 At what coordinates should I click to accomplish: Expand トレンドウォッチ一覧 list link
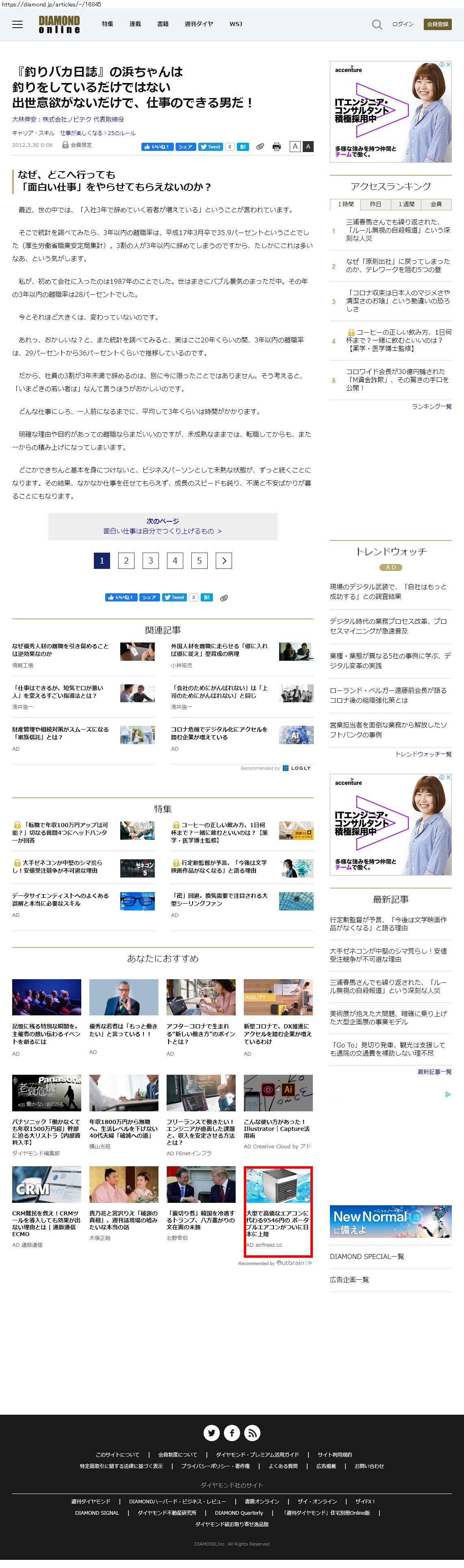point(423,754)
